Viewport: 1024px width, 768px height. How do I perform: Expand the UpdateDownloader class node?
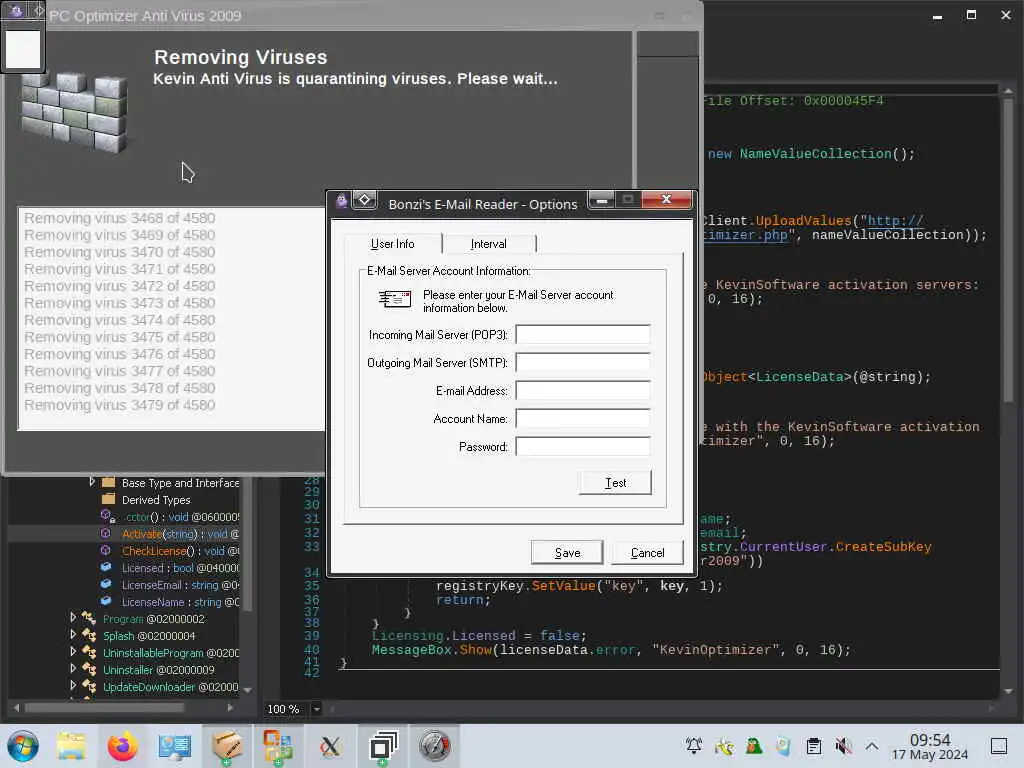73,685
